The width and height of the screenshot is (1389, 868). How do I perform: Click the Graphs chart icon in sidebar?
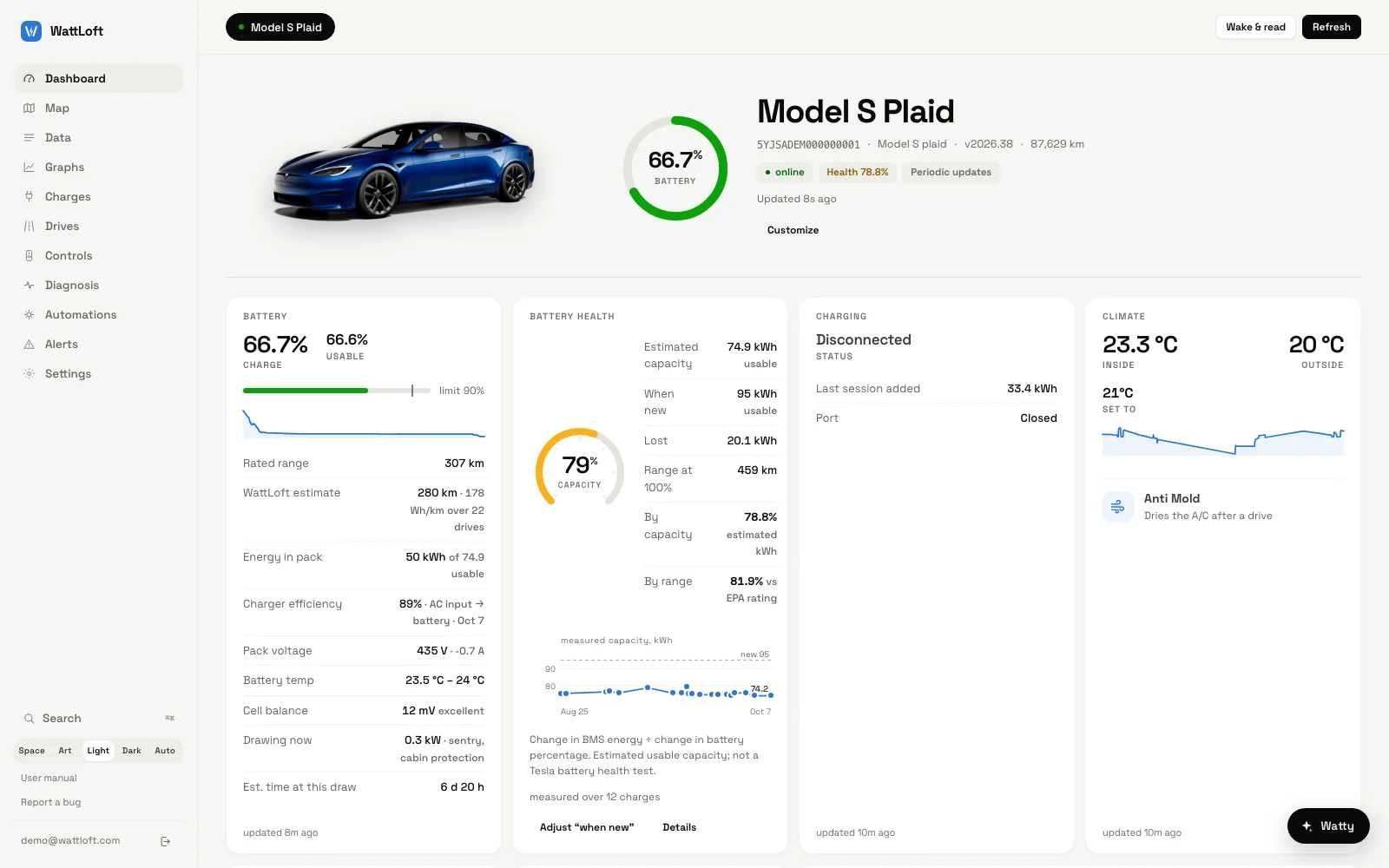click(29, 167)
